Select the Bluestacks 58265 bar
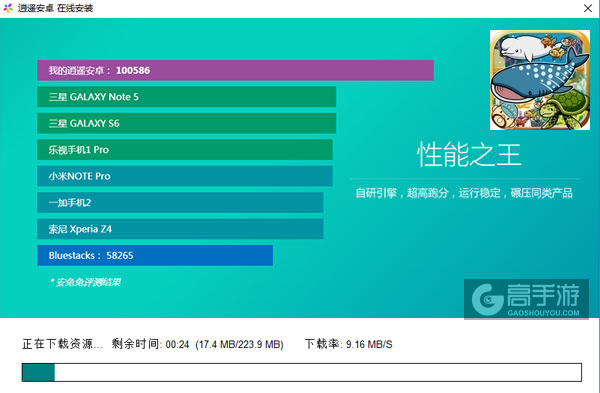Viewport: 600px width, 393px height. (x=155, y=255)
